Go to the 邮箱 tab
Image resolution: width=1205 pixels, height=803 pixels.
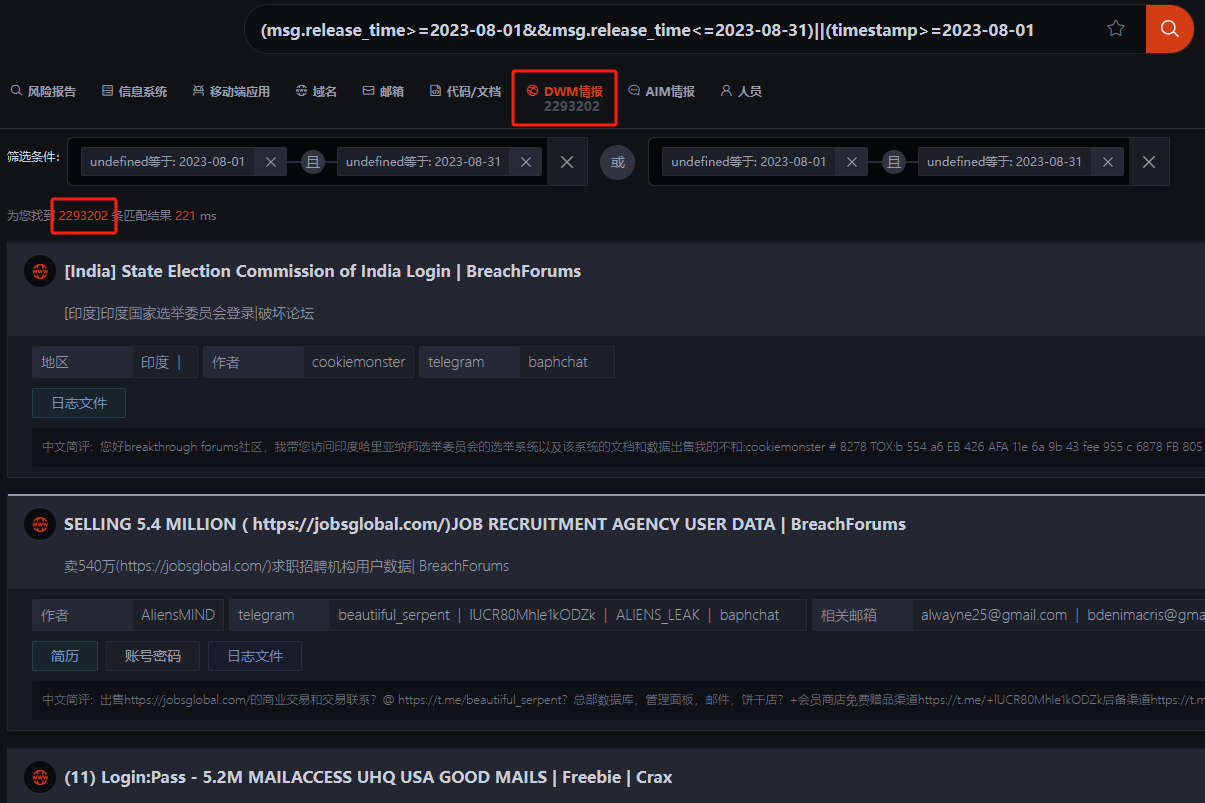coord(383,91)
